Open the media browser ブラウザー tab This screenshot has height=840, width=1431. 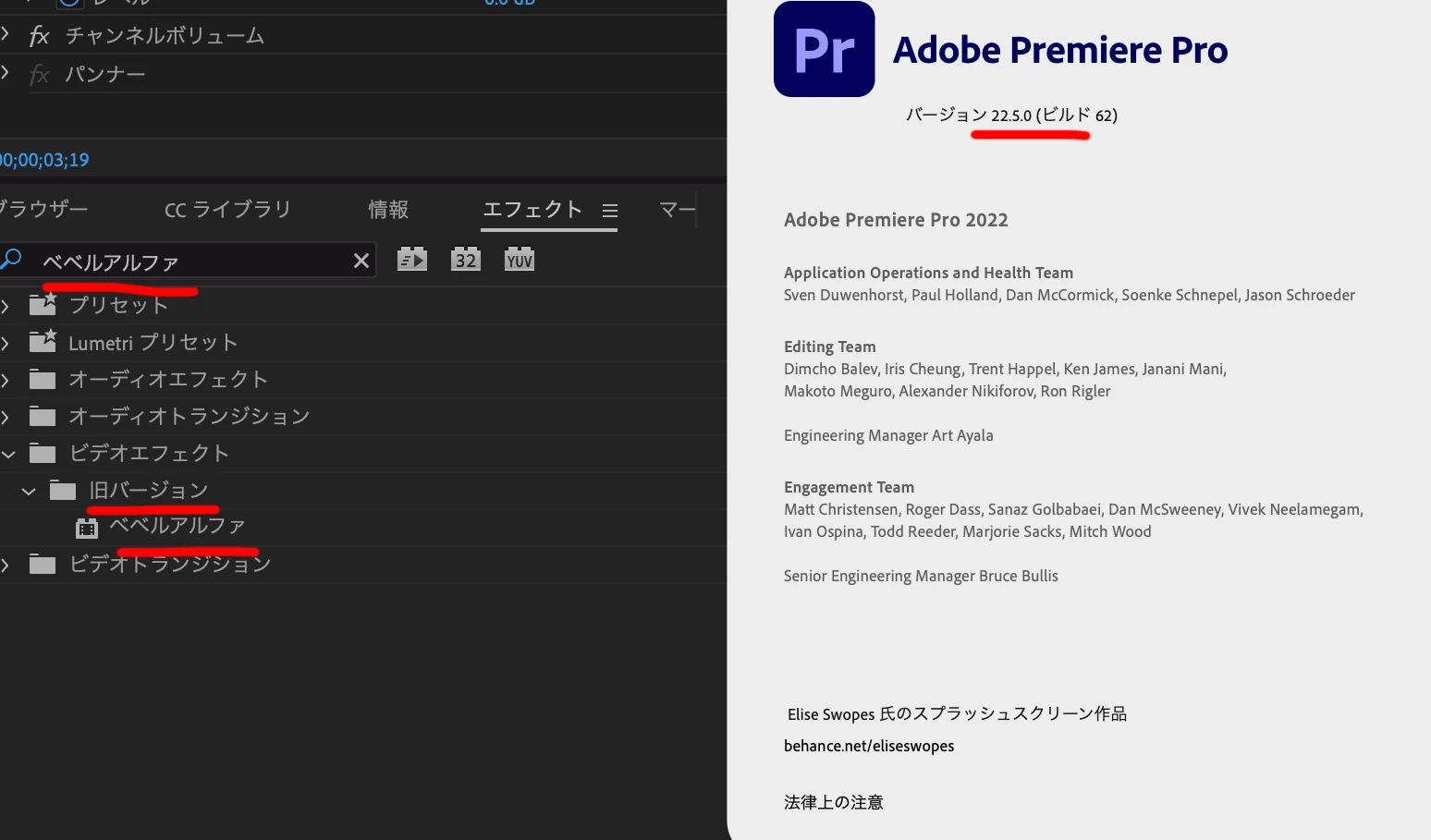(x=43, y=209)
